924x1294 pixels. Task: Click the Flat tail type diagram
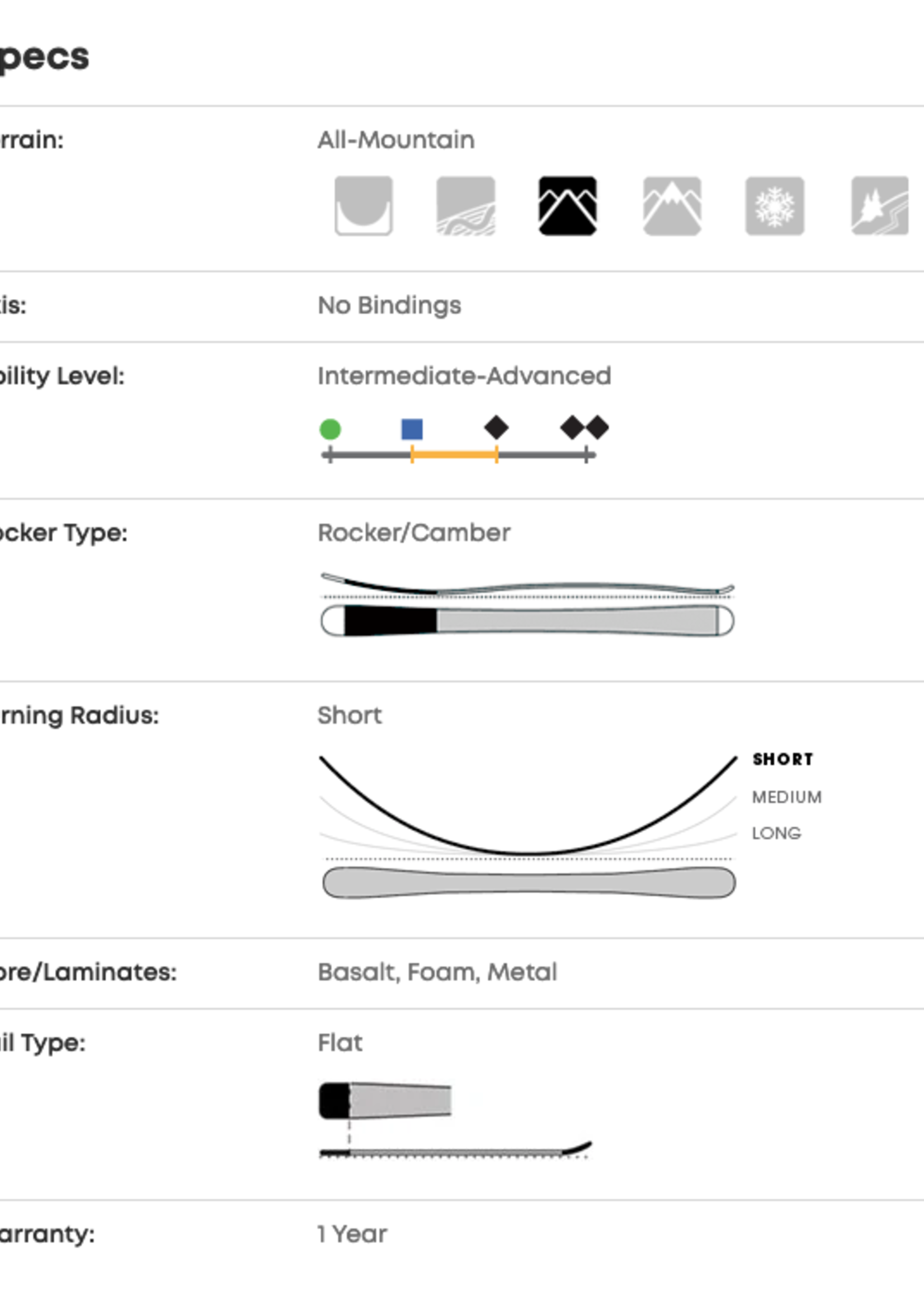455,1121
